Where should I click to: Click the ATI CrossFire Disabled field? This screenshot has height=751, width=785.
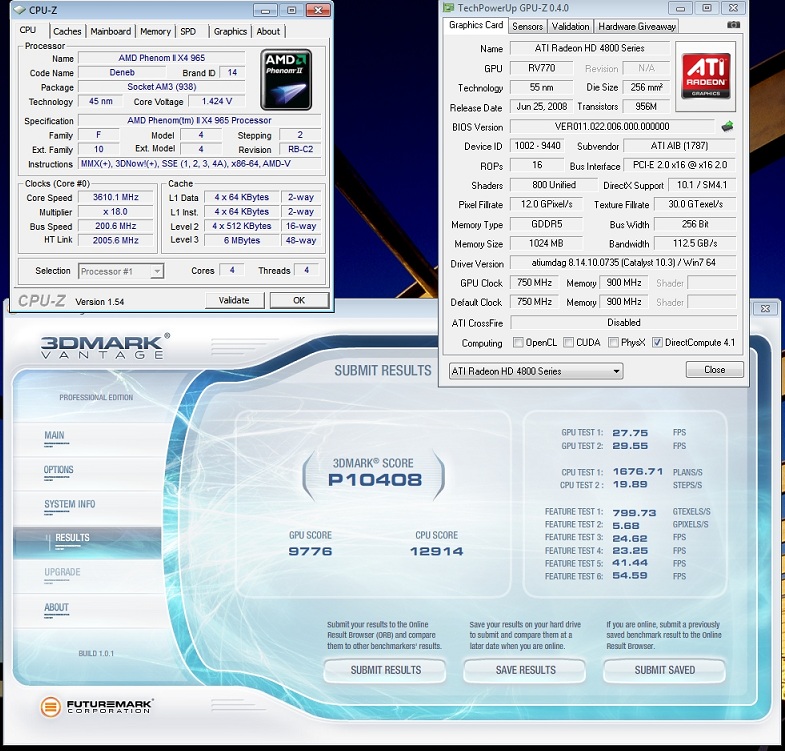tap(623, 322)
